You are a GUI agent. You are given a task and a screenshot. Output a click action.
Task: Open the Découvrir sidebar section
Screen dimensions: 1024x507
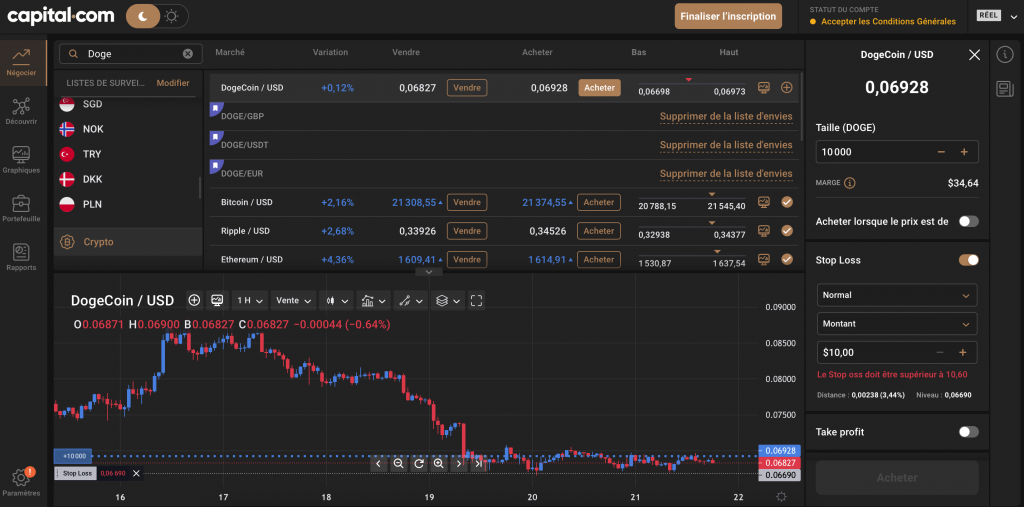point(22,112)
